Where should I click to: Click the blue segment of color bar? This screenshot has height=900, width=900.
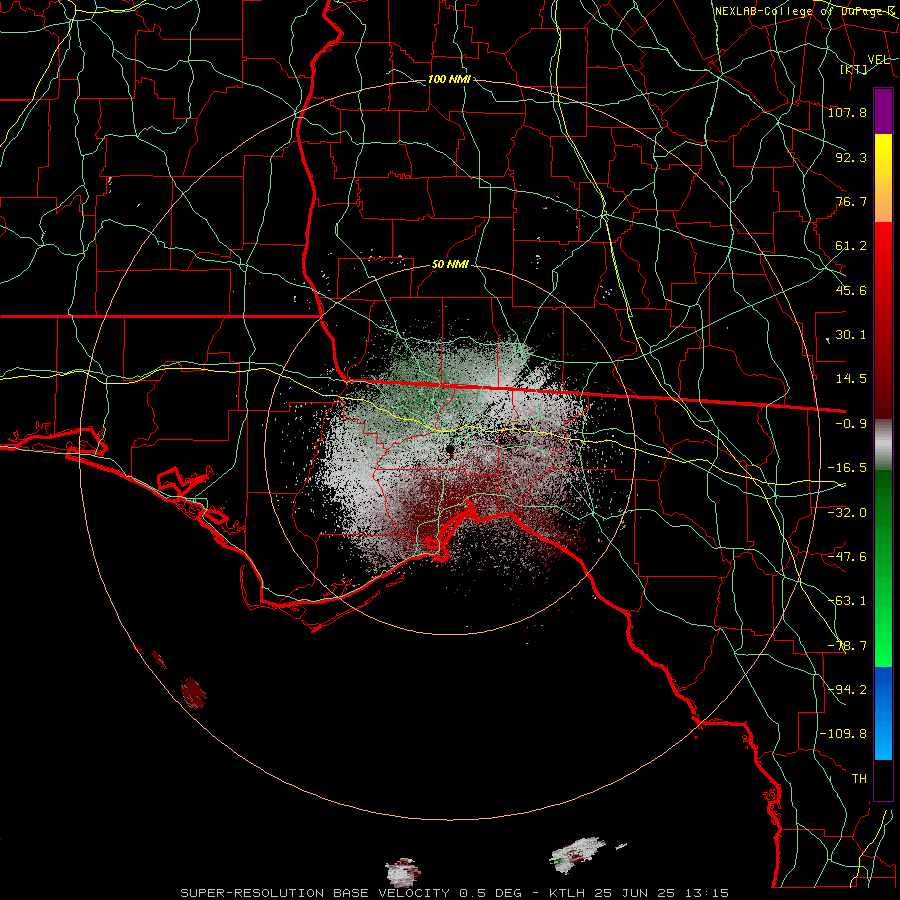883,713
